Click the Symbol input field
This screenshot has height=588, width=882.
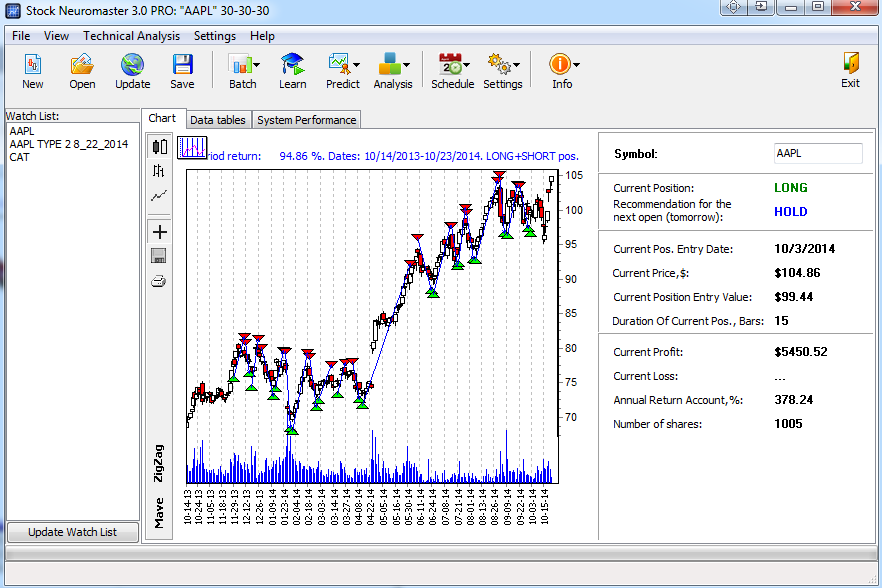[x=818, y=154]
